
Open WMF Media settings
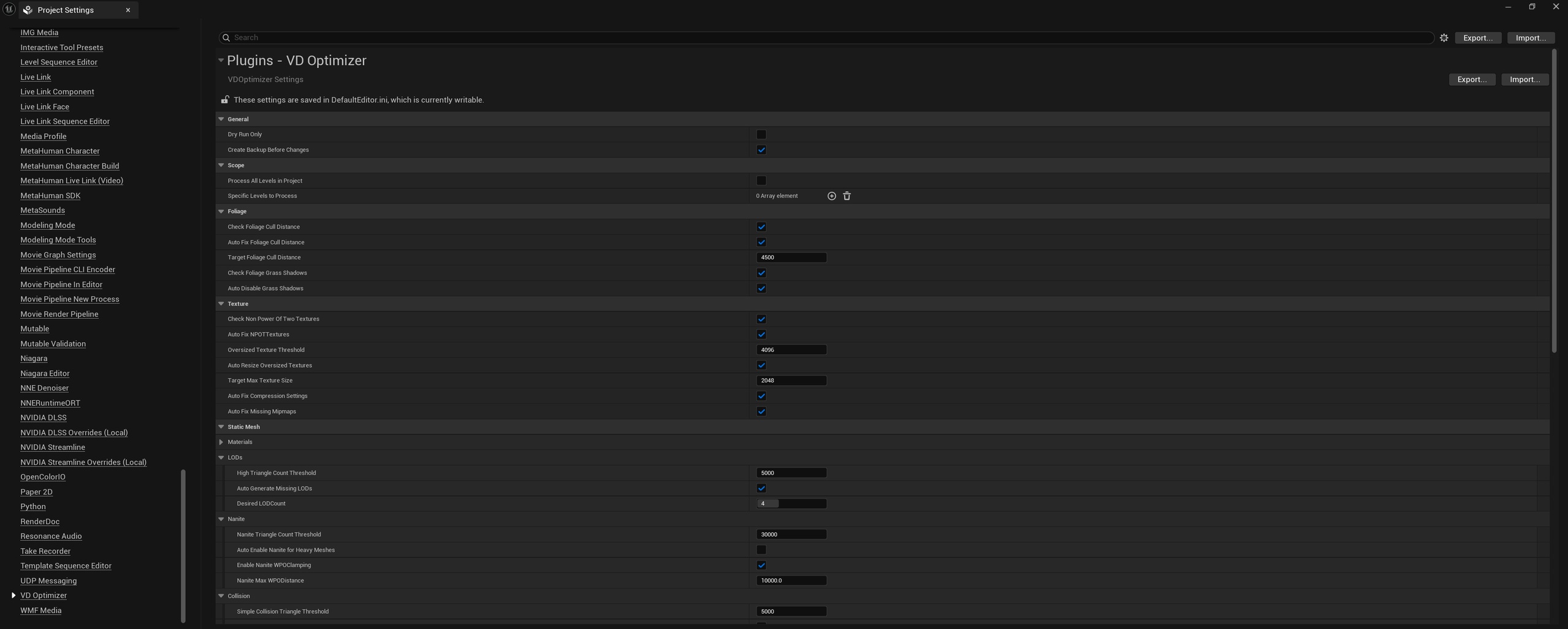[x=40, y=611]
